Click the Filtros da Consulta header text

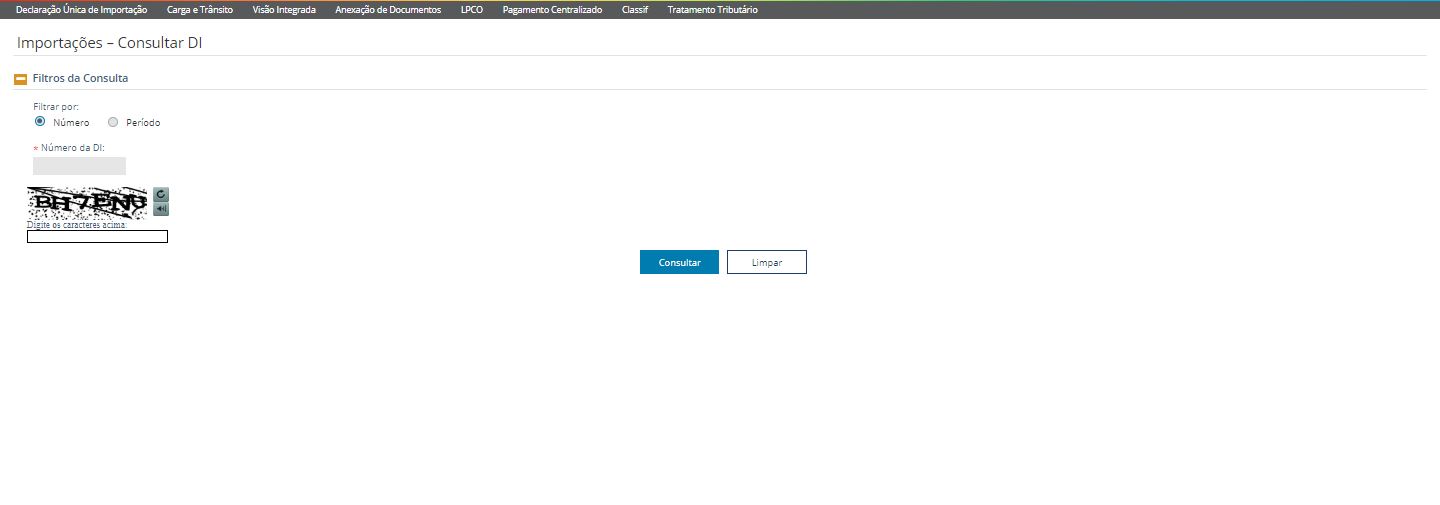tap(80, 78)
